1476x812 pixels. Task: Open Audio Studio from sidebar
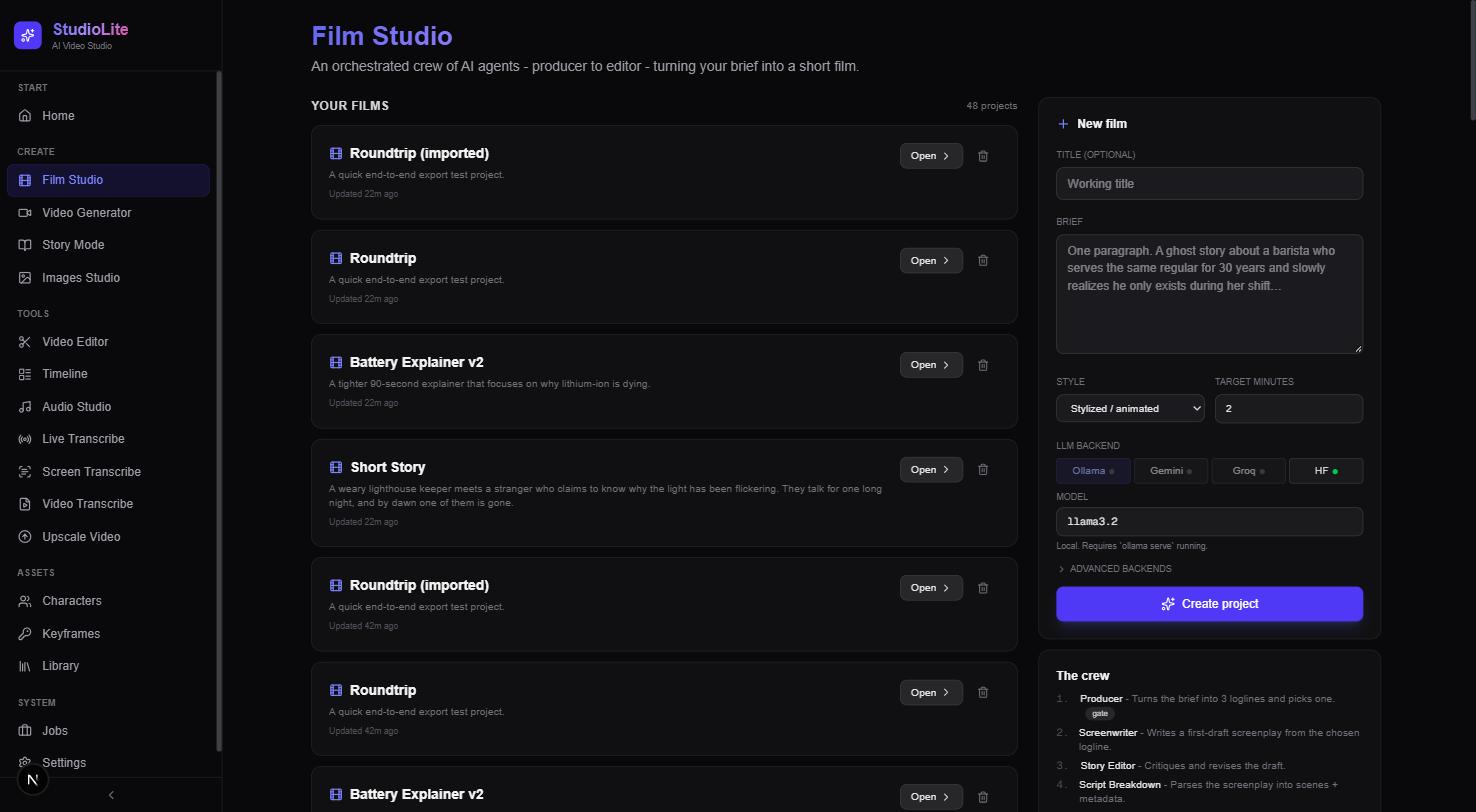coord(108,407)
